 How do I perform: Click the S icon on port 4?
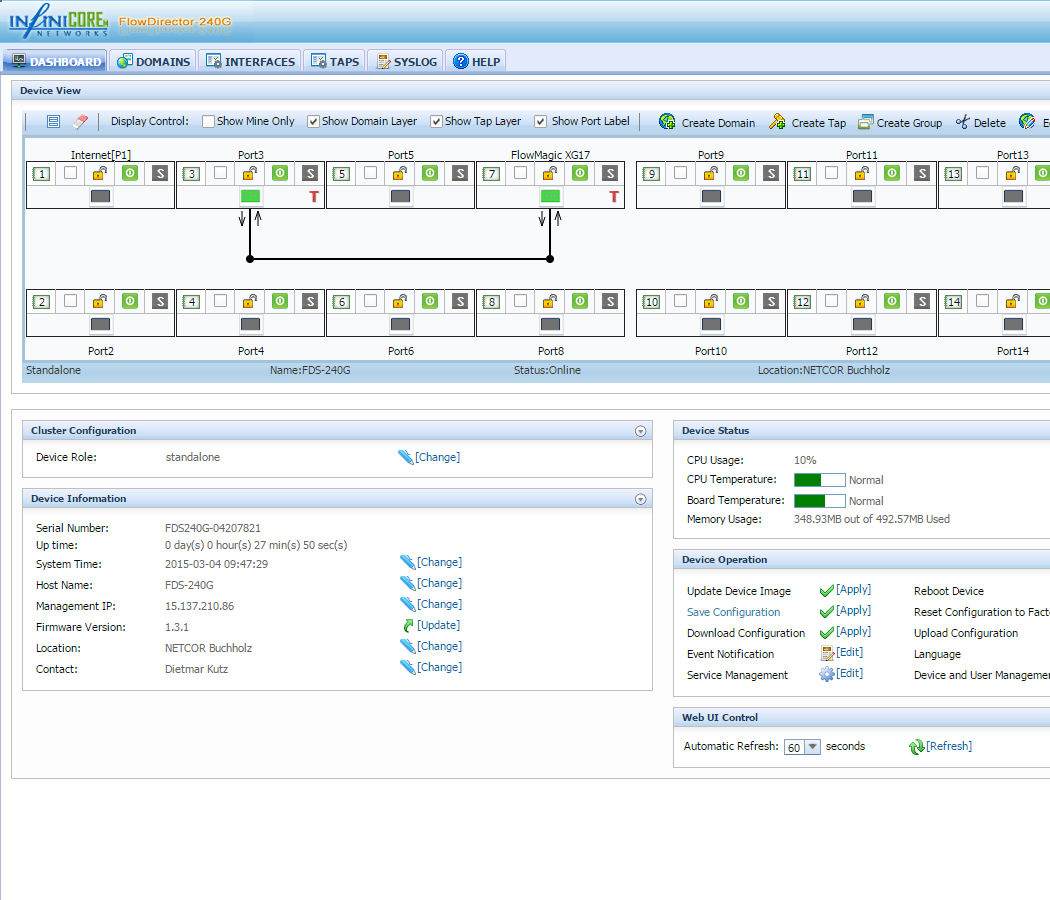[x=310, y=301]
